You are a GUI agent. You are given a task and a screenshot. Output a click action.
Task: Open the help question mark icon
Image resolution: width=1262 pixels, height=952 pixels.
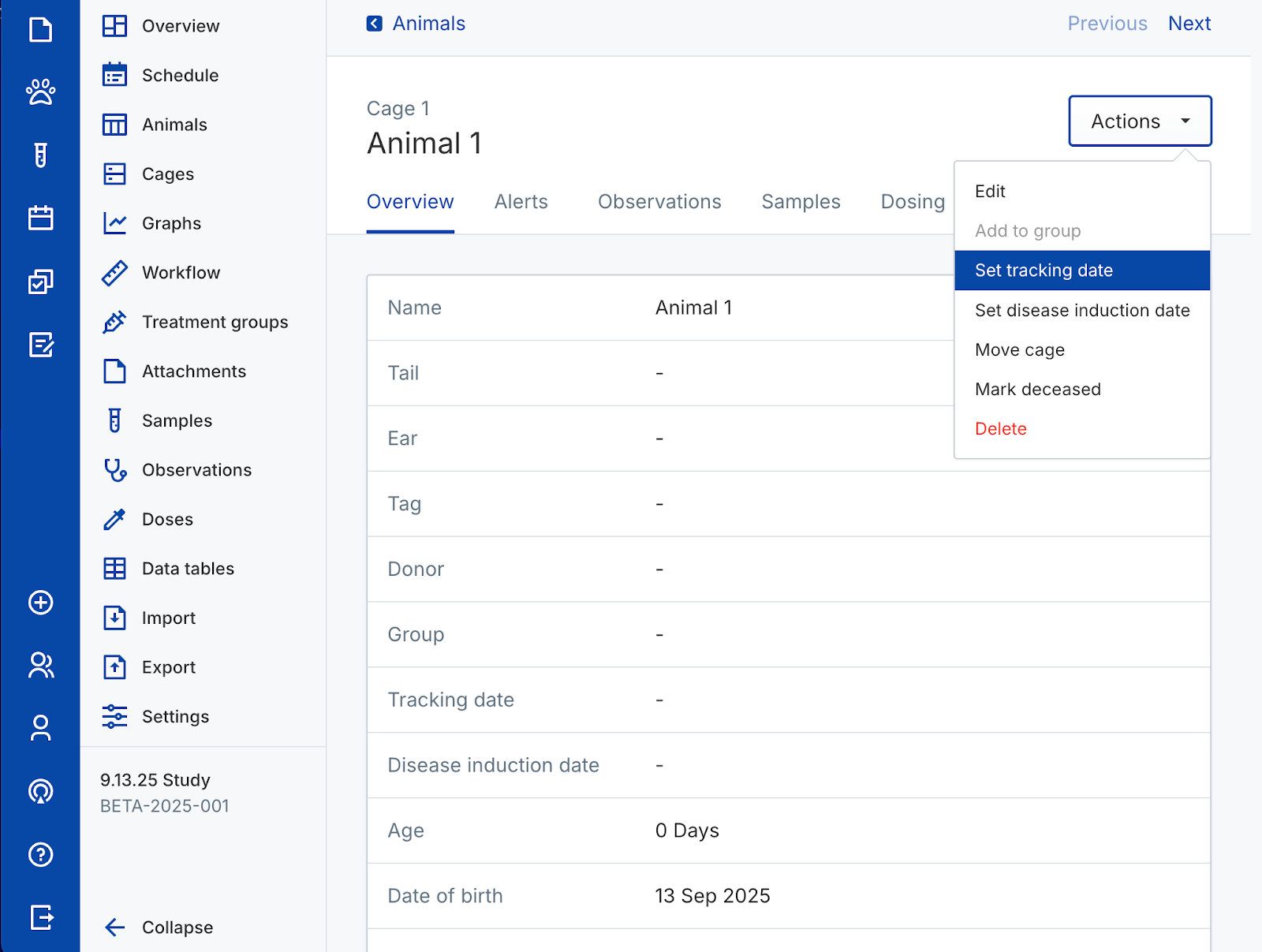pos(40,854)
